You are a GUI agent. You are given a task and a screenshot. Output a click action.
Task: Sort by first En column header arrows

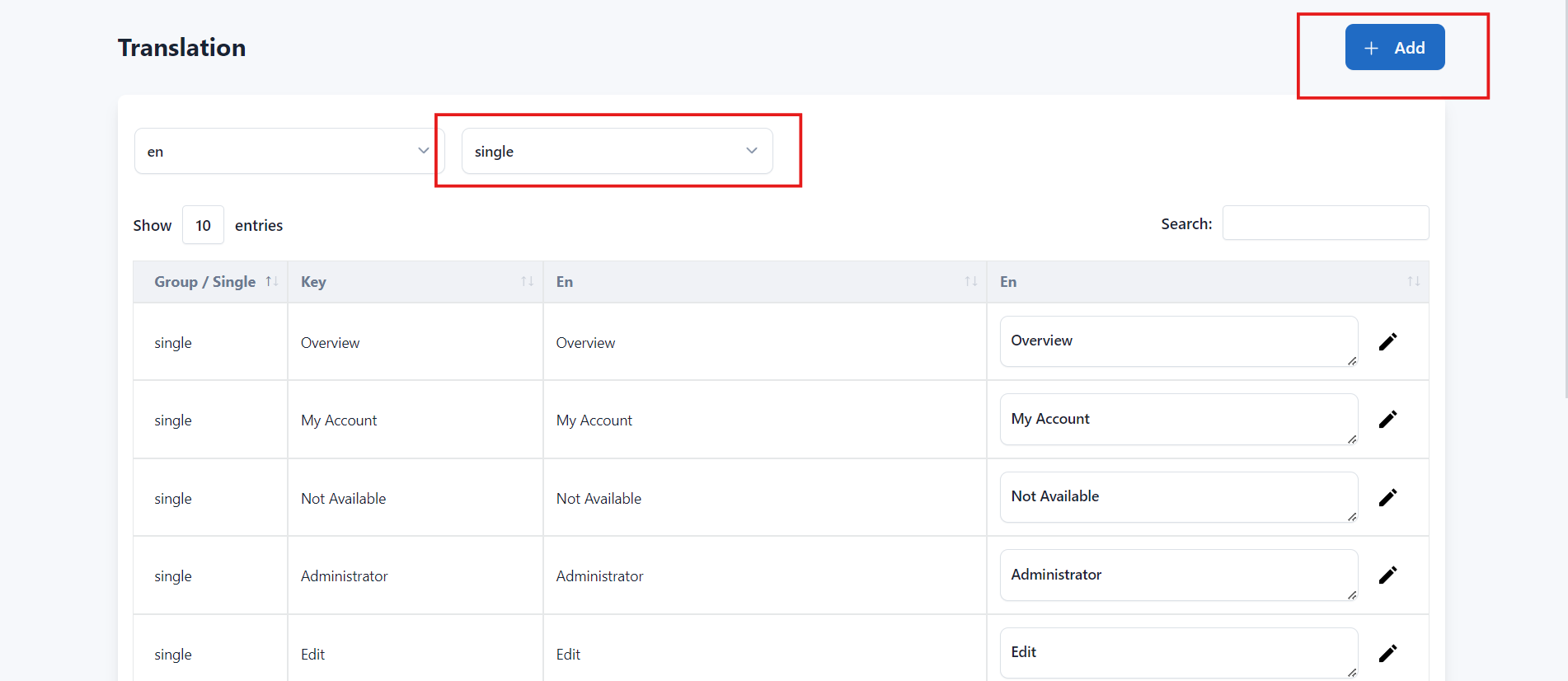(970, 282)
